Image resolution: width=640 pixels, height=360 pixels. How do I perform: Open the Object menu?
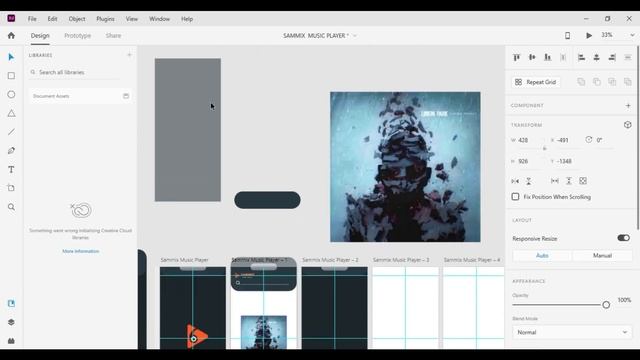pyautogui.click(x=77, y=19)
